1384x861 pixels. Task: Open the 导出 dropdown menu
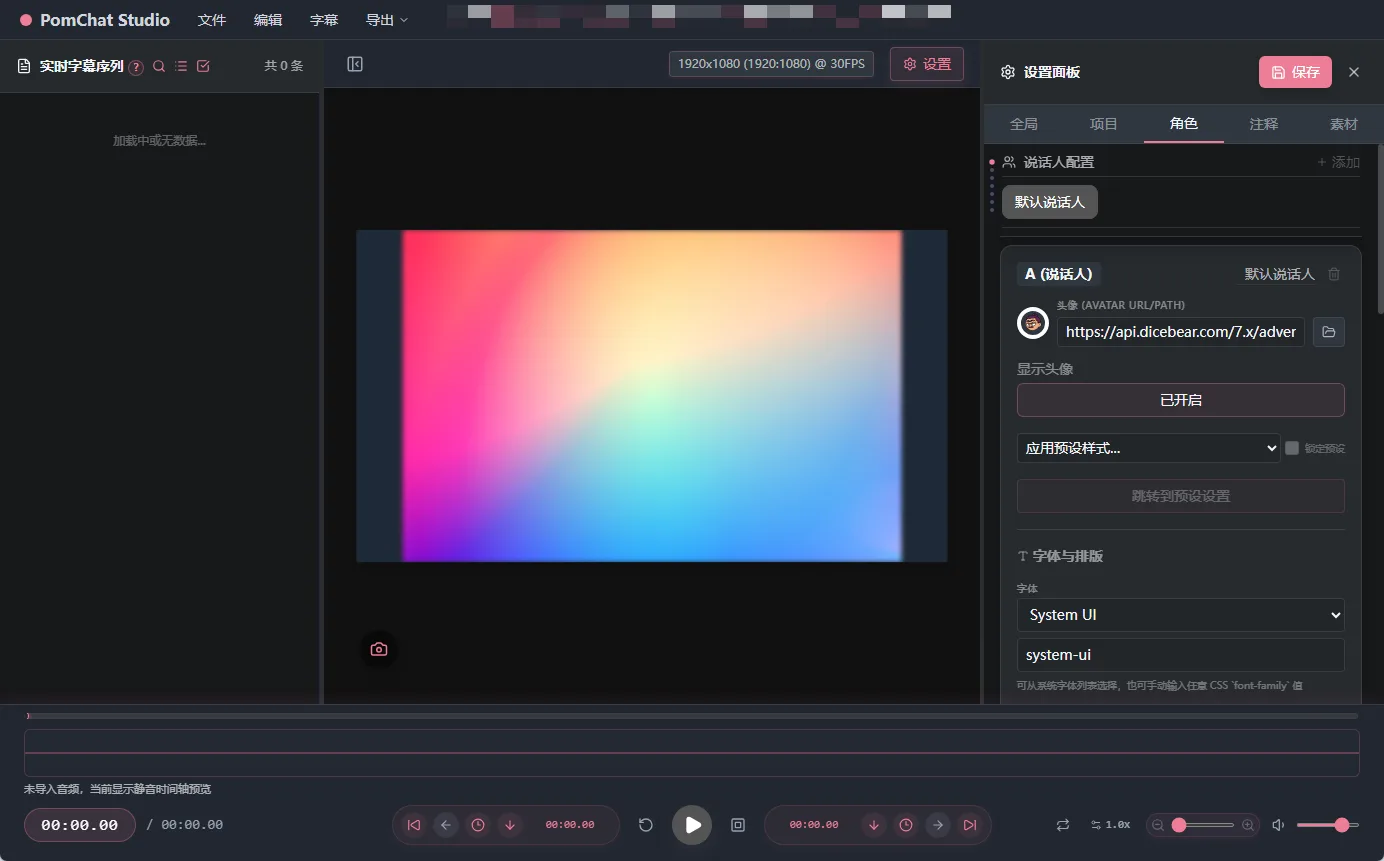tap(387, 20)
